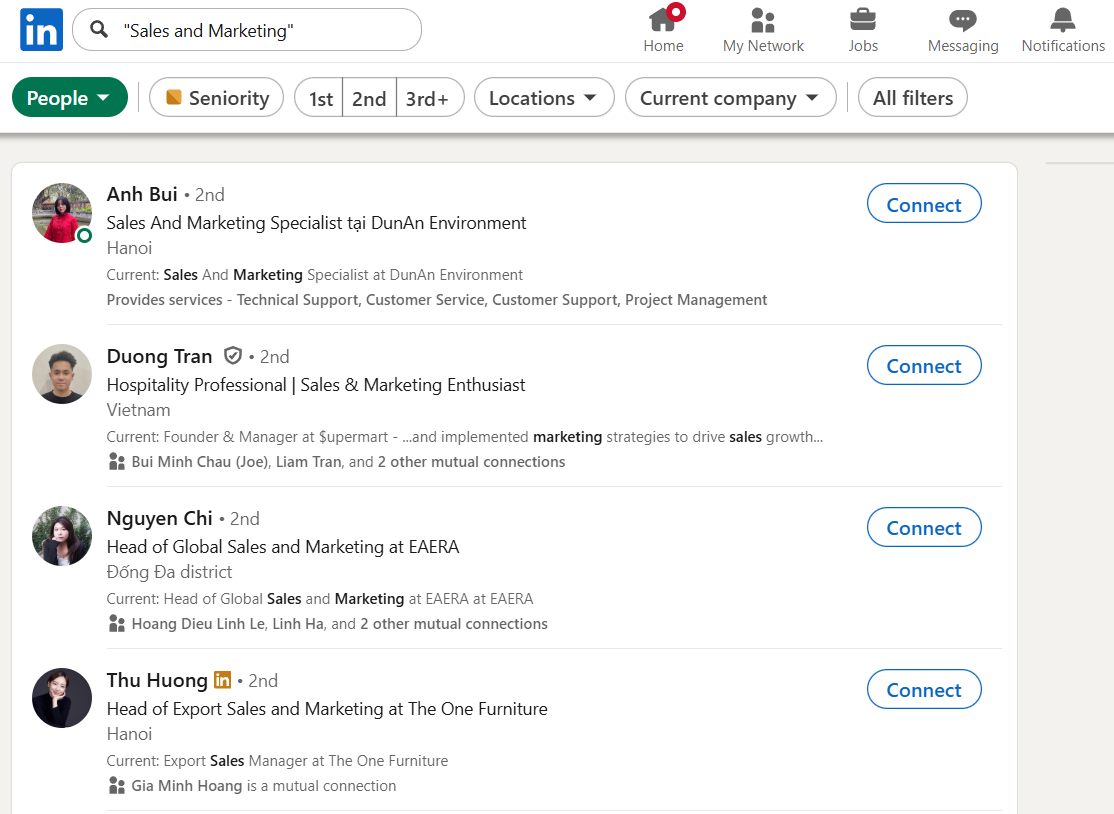Open Nguyen Chi's profile photo

62,536
